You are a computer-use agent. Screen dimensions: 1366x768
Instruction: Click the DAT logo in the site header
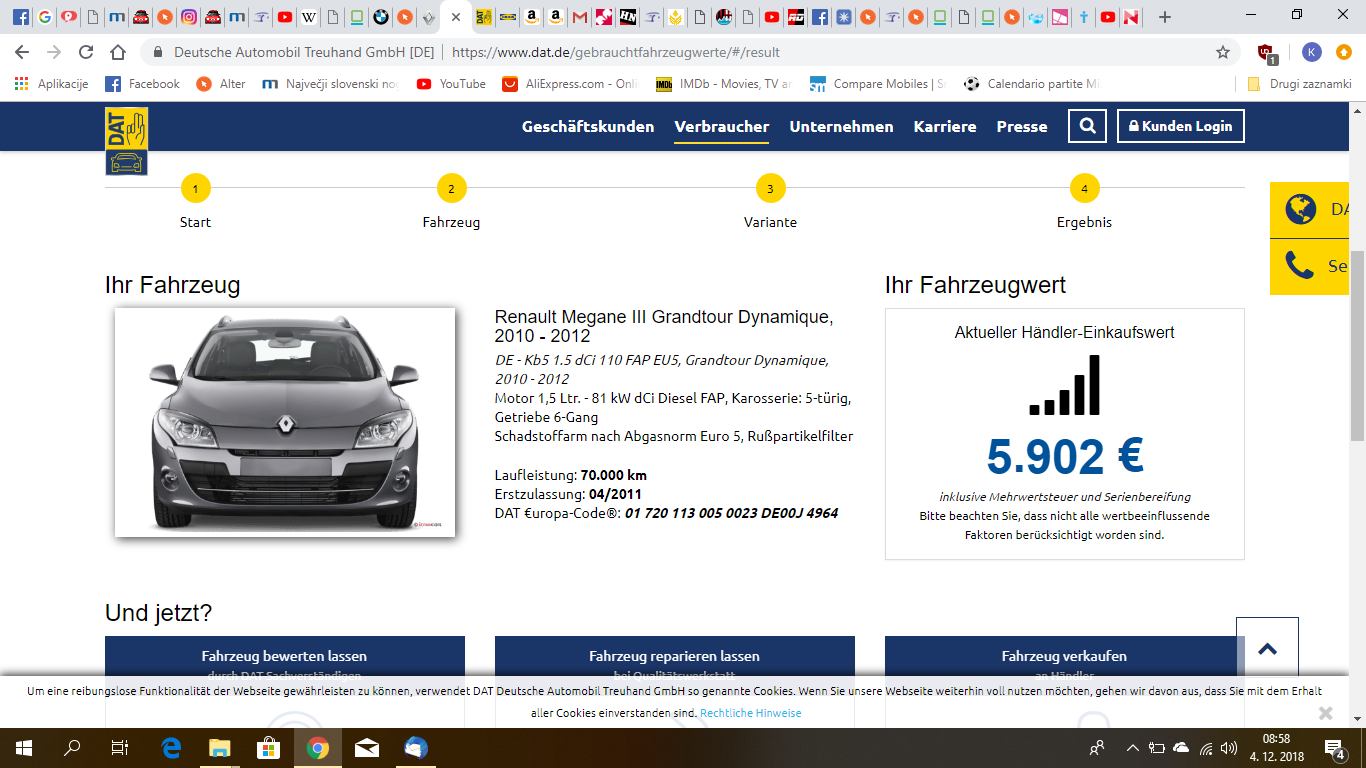click(126, 141)
